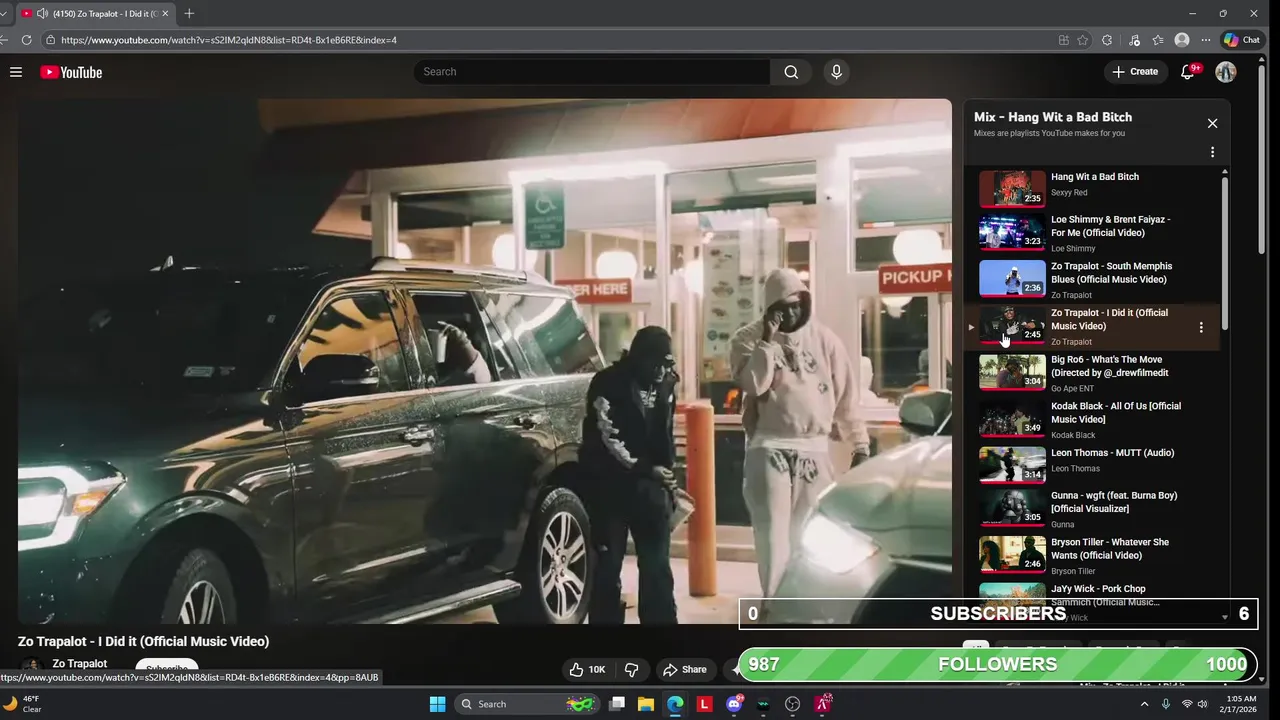The width and height of the screenshot is (1280, 720).
Task: Open volume settings in system tray
Action: [1202, 704]
